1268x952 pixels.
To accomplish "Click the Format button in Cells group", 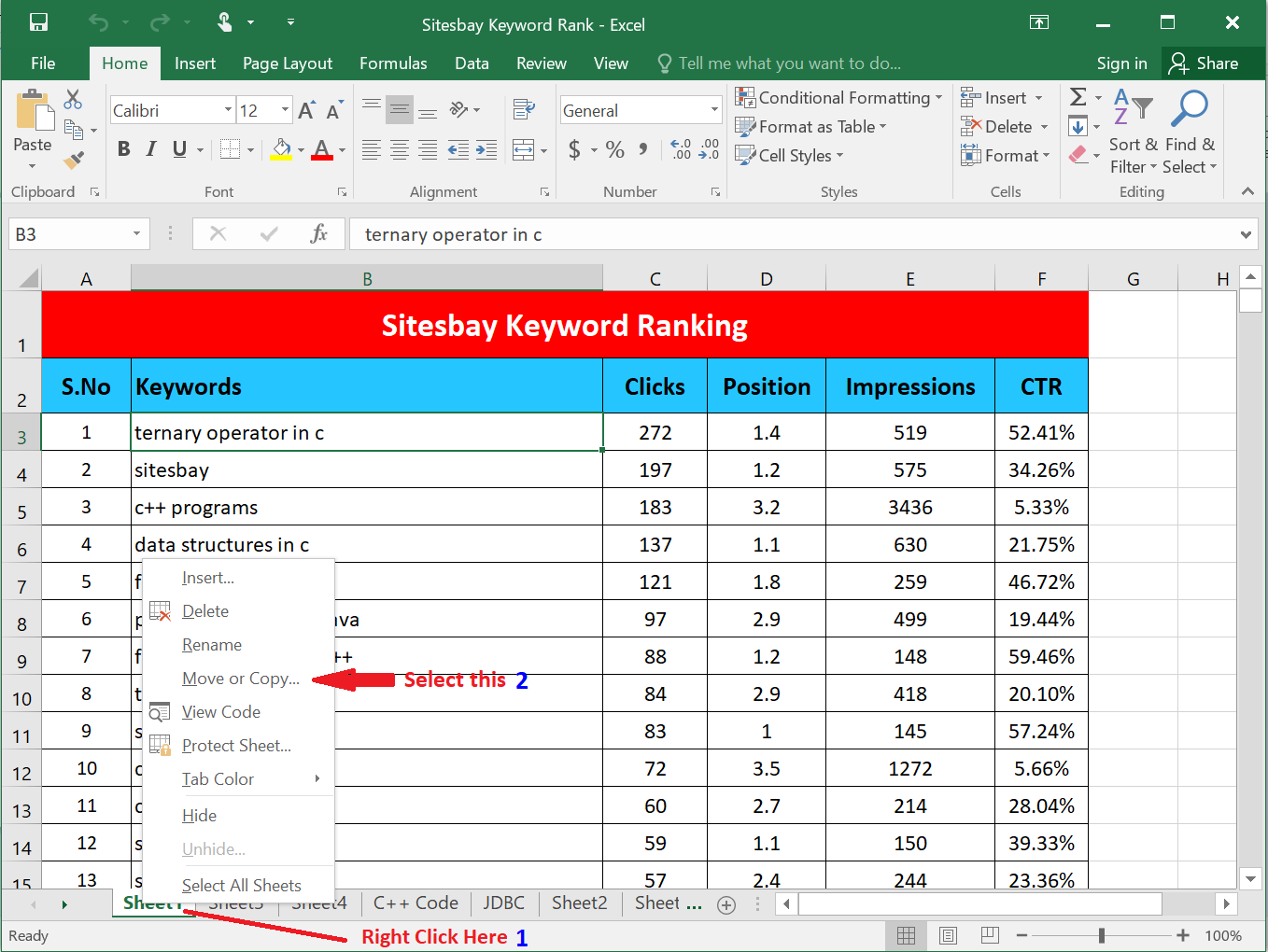I will pos(1006,156).
